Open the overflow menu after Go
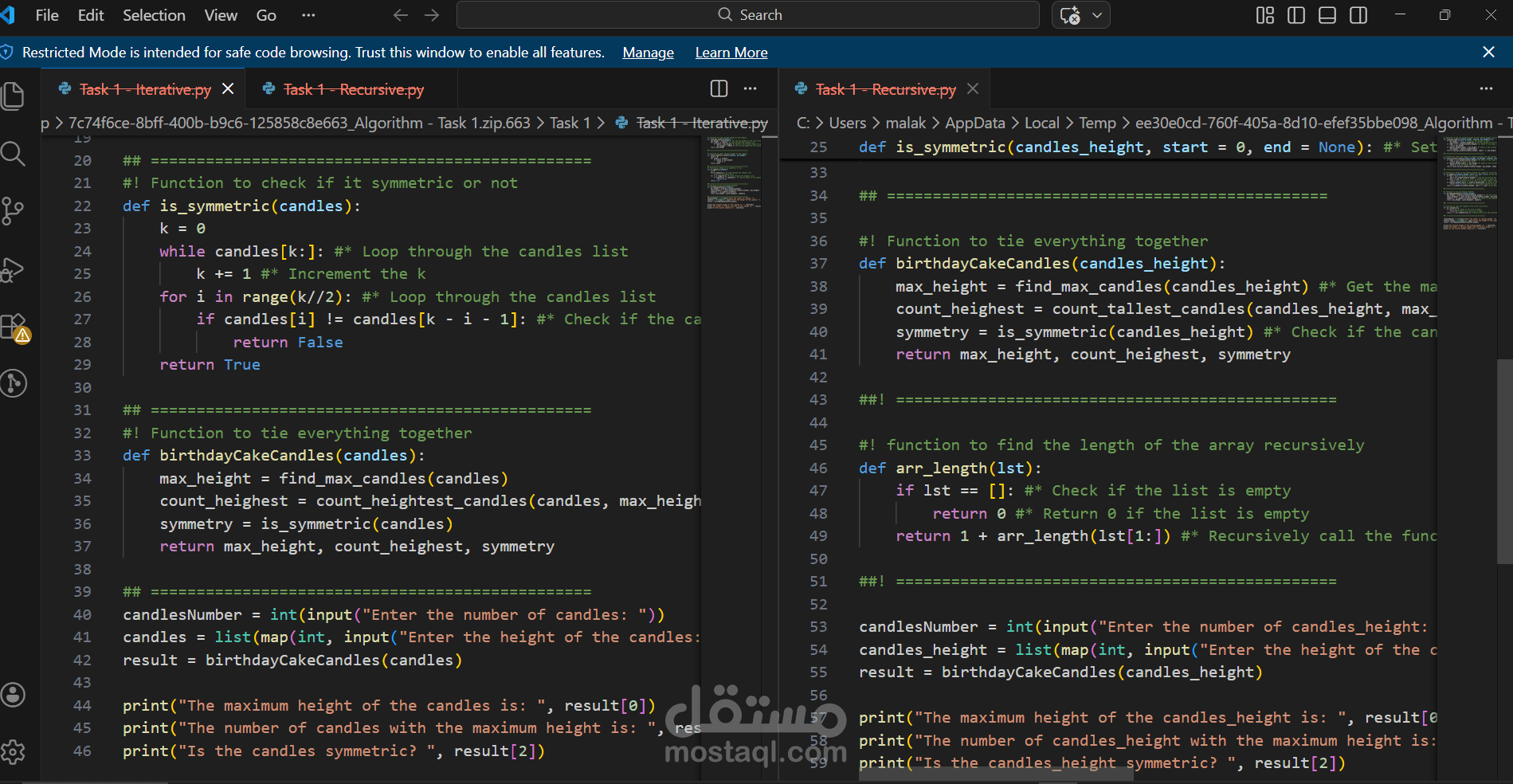 pos(308,15)
